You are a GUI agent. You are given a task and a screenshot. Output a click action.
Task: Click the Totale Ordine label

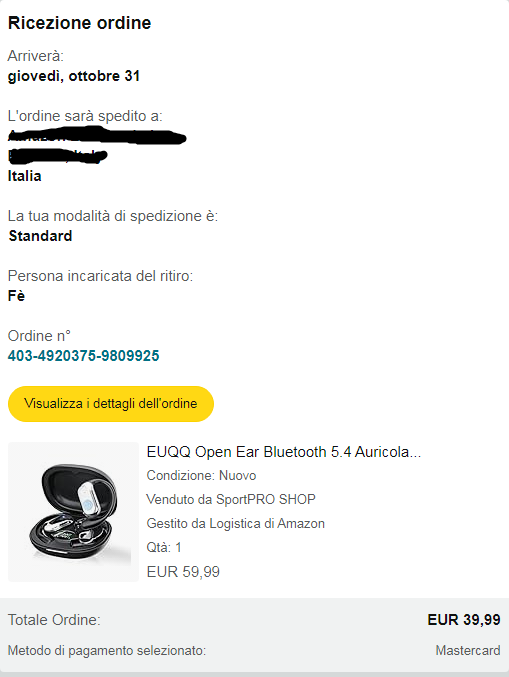[x=54, y=620]
